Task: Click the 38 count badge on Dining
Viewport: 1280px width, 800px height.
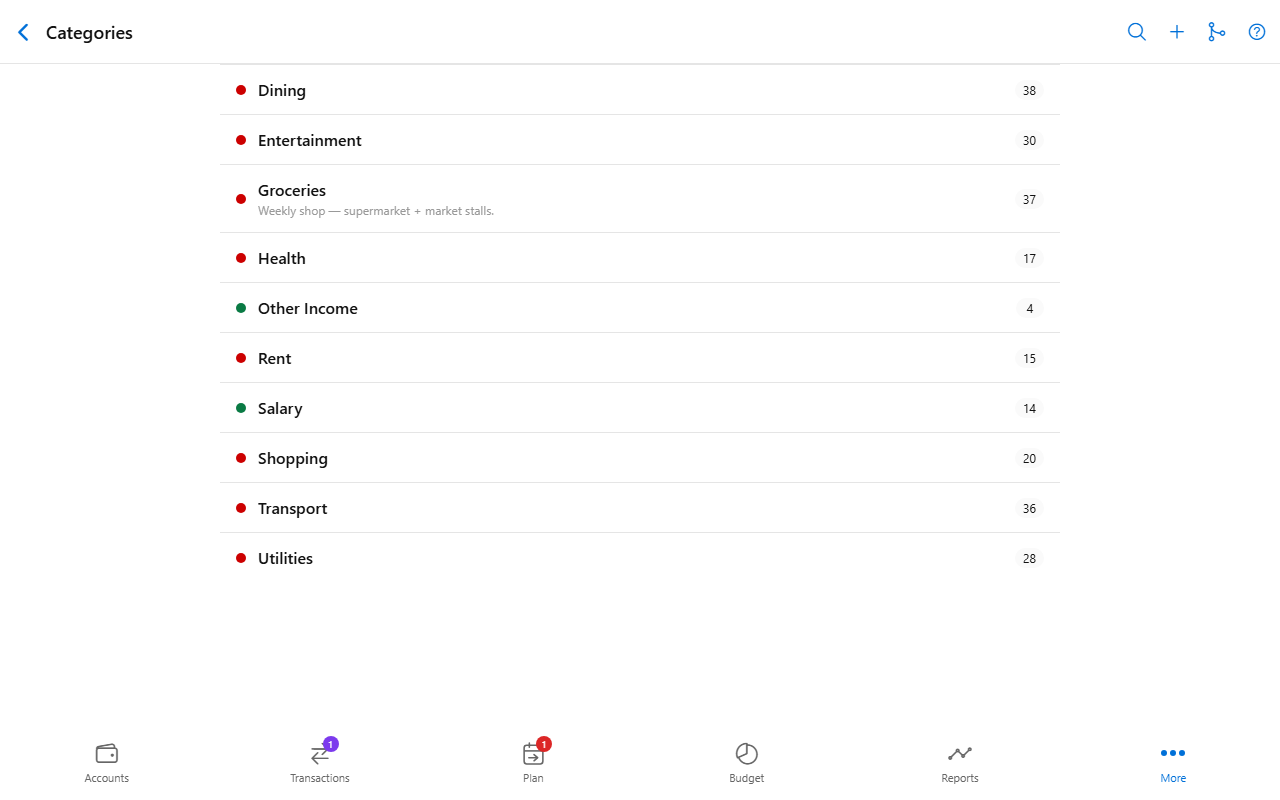Action: tap(1029, 90)
